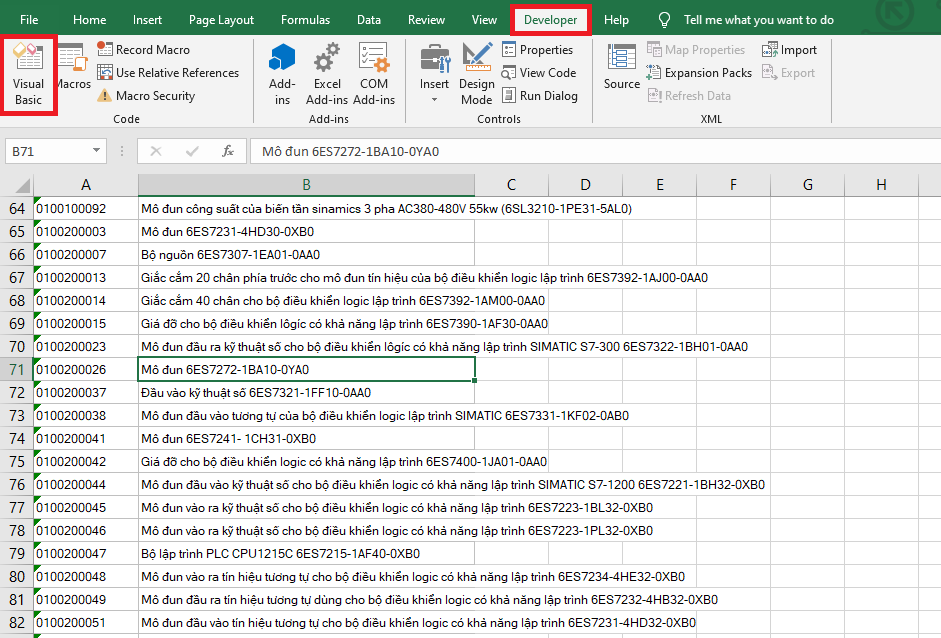Click the Macros icon

click(x=73, y=70)
